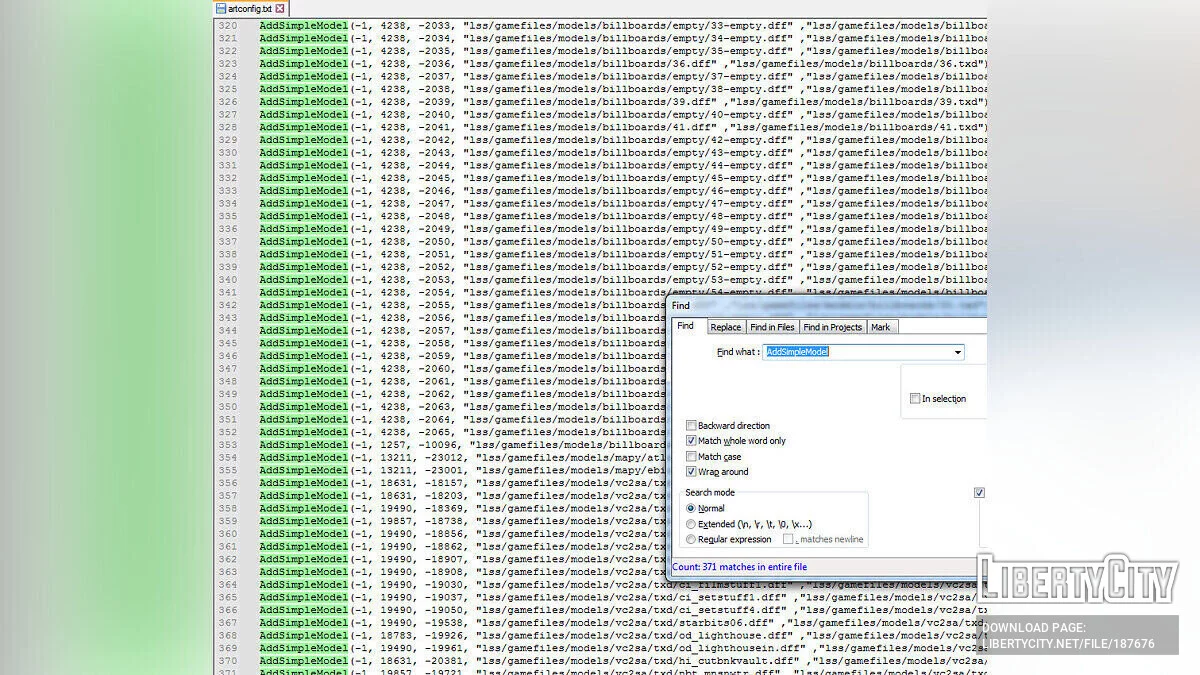The width and height of the screenshot is (1200, 675).
Task: Select Extended search mode radio button
Action: 691,524
